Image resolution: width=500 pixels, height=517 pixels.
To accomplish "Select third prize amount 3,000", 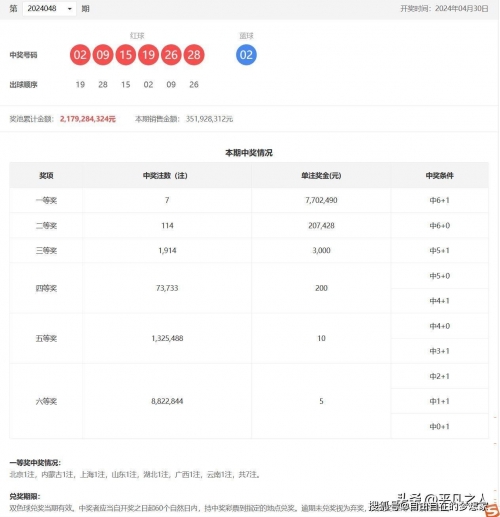I will point(321,251).
